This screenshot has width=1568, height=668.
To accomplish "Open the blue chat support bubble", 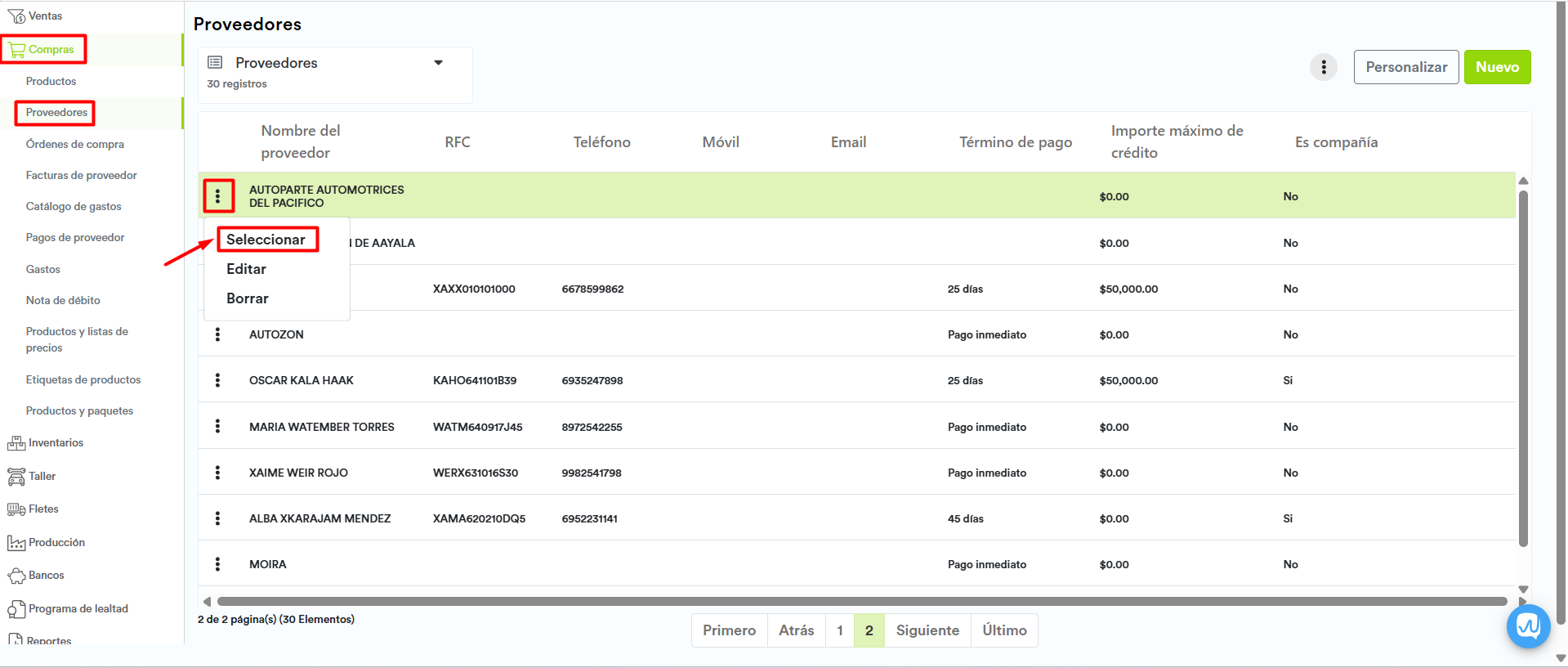I will (x=1528, y=626).
